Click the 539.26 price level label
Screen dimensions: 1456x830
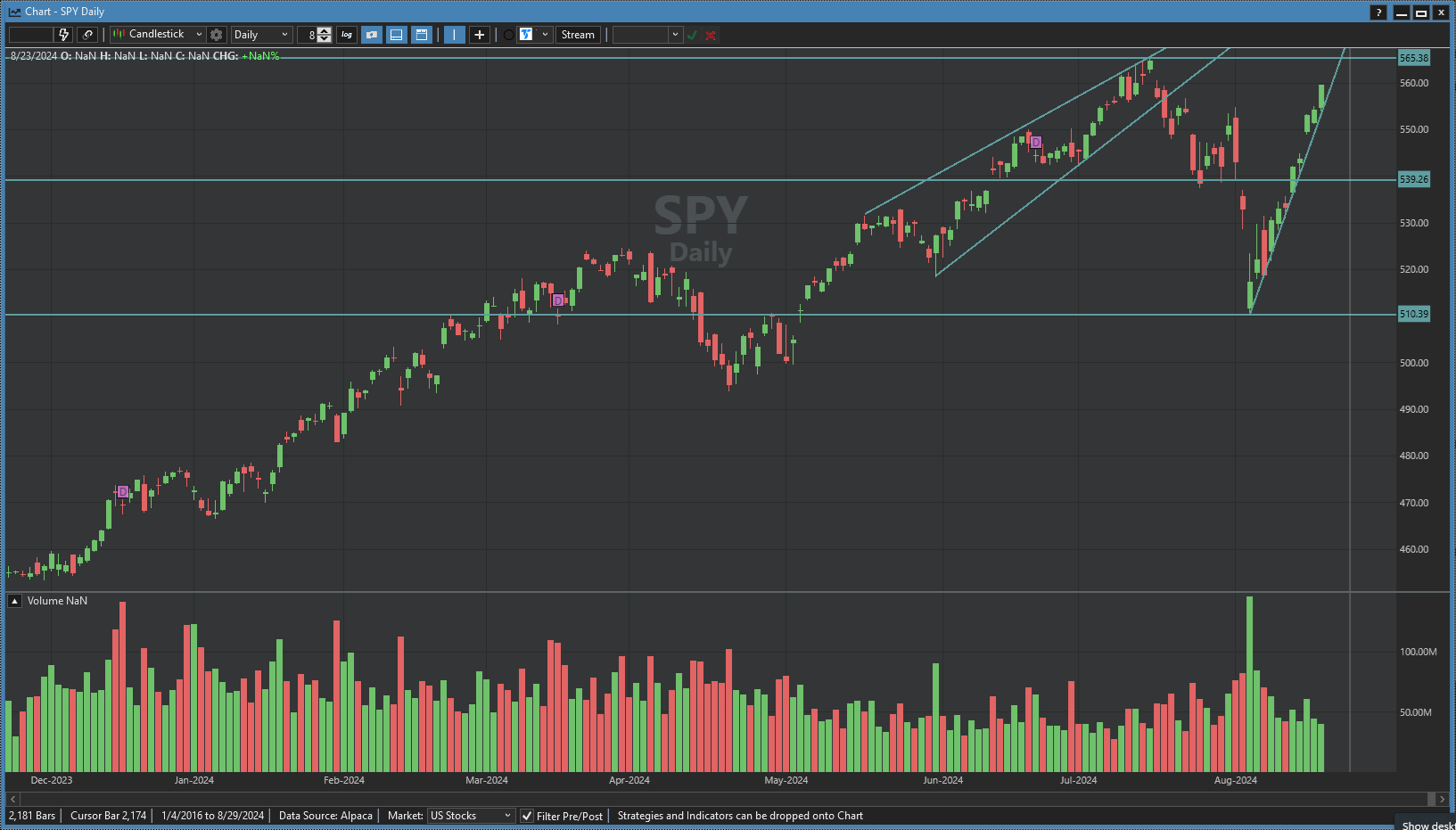click(1414, 179)
